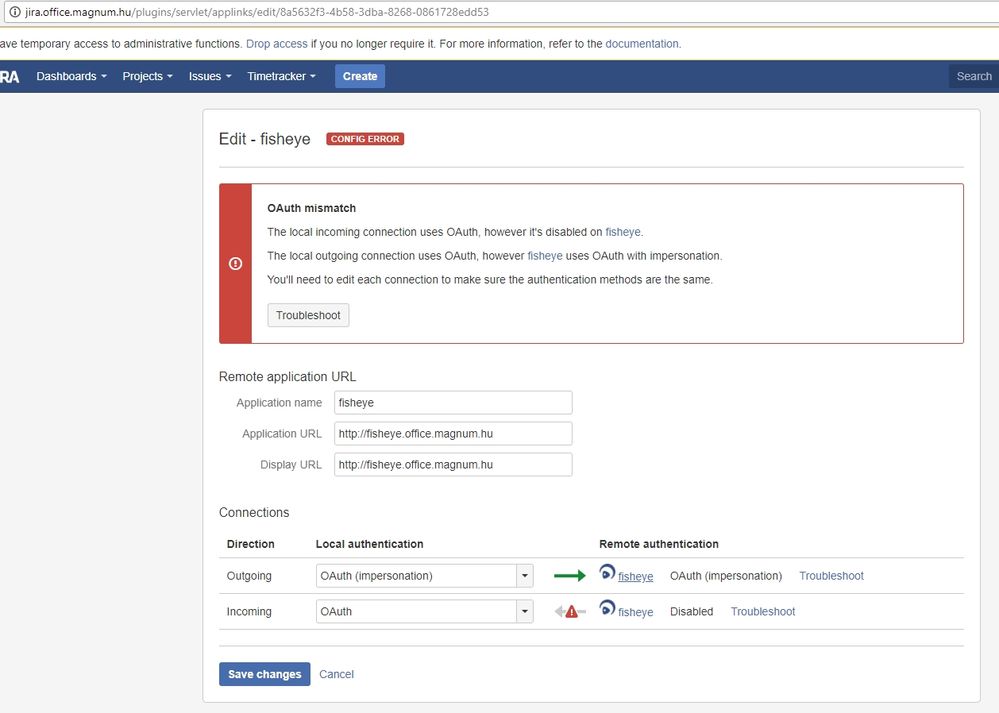
Task: Click the Drop access link
Action: (277, 44)
